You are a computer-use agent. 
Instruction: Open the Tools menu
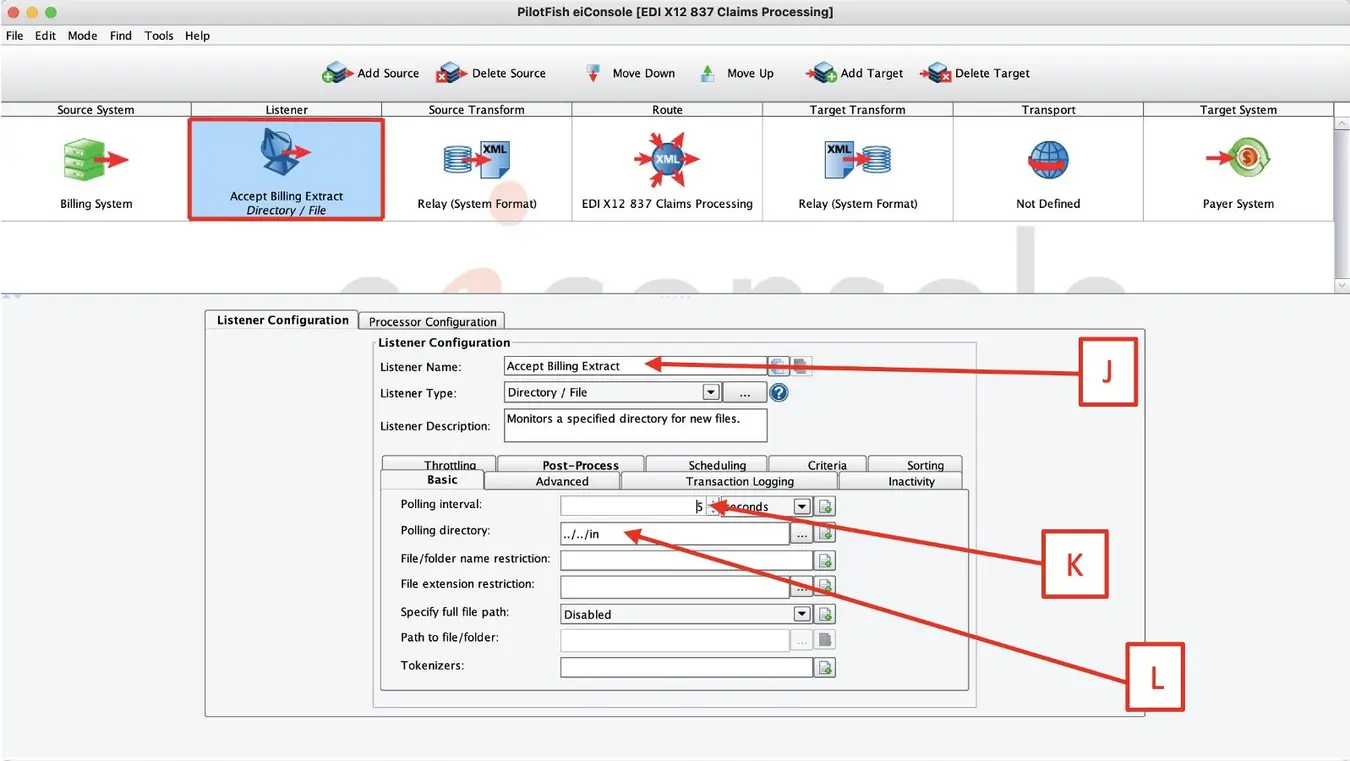pyautogui.click(x=159, y=35)
